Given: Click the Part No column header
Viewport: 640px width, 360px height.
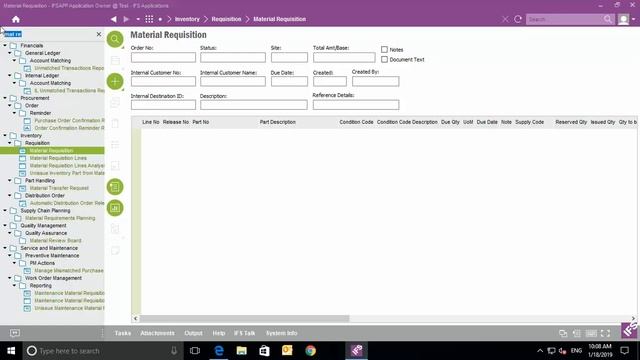Looking at the screenshot, I should click(x=201, y=122).
